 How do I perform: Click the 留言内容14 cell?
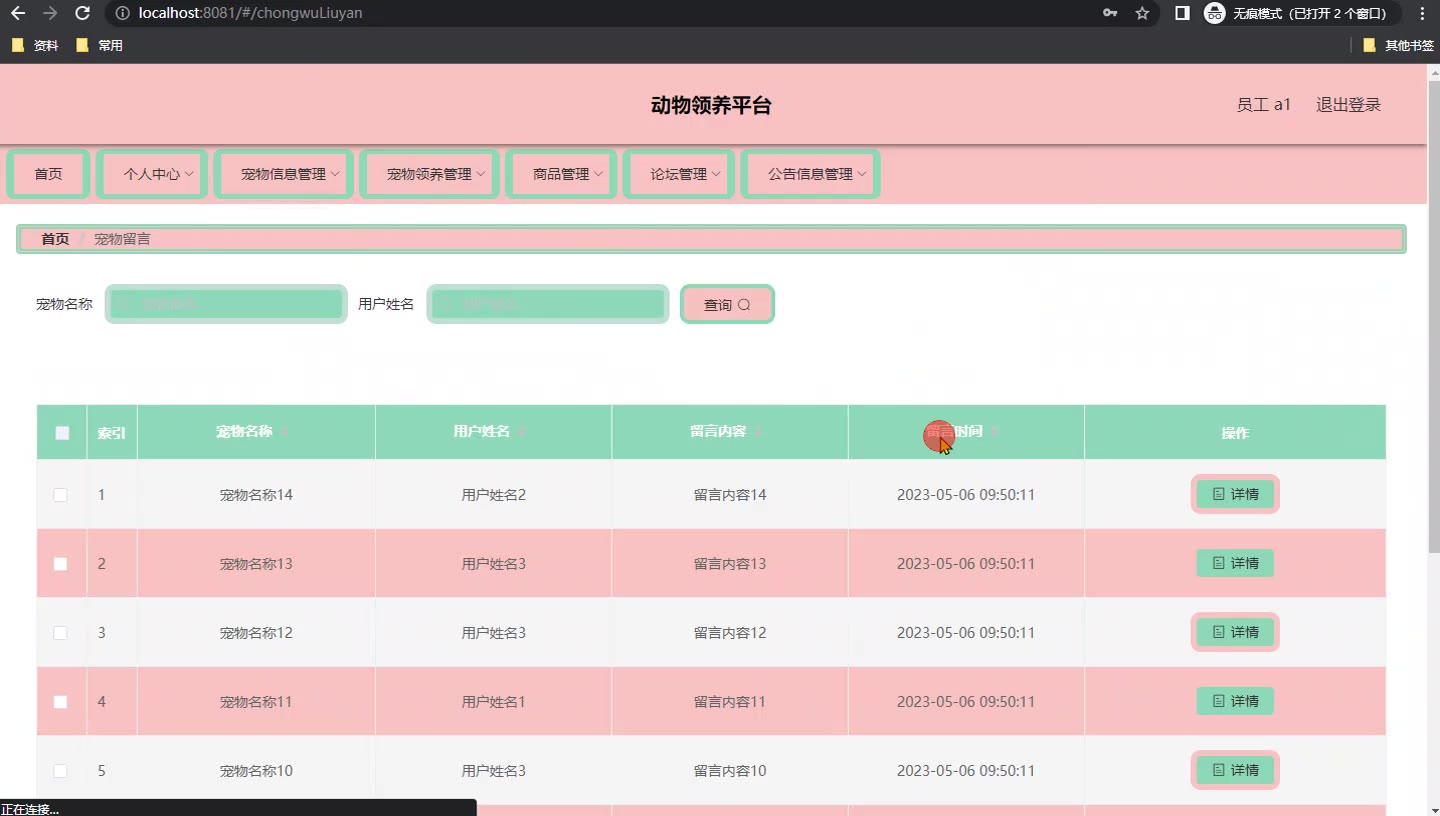coord(730,495)
